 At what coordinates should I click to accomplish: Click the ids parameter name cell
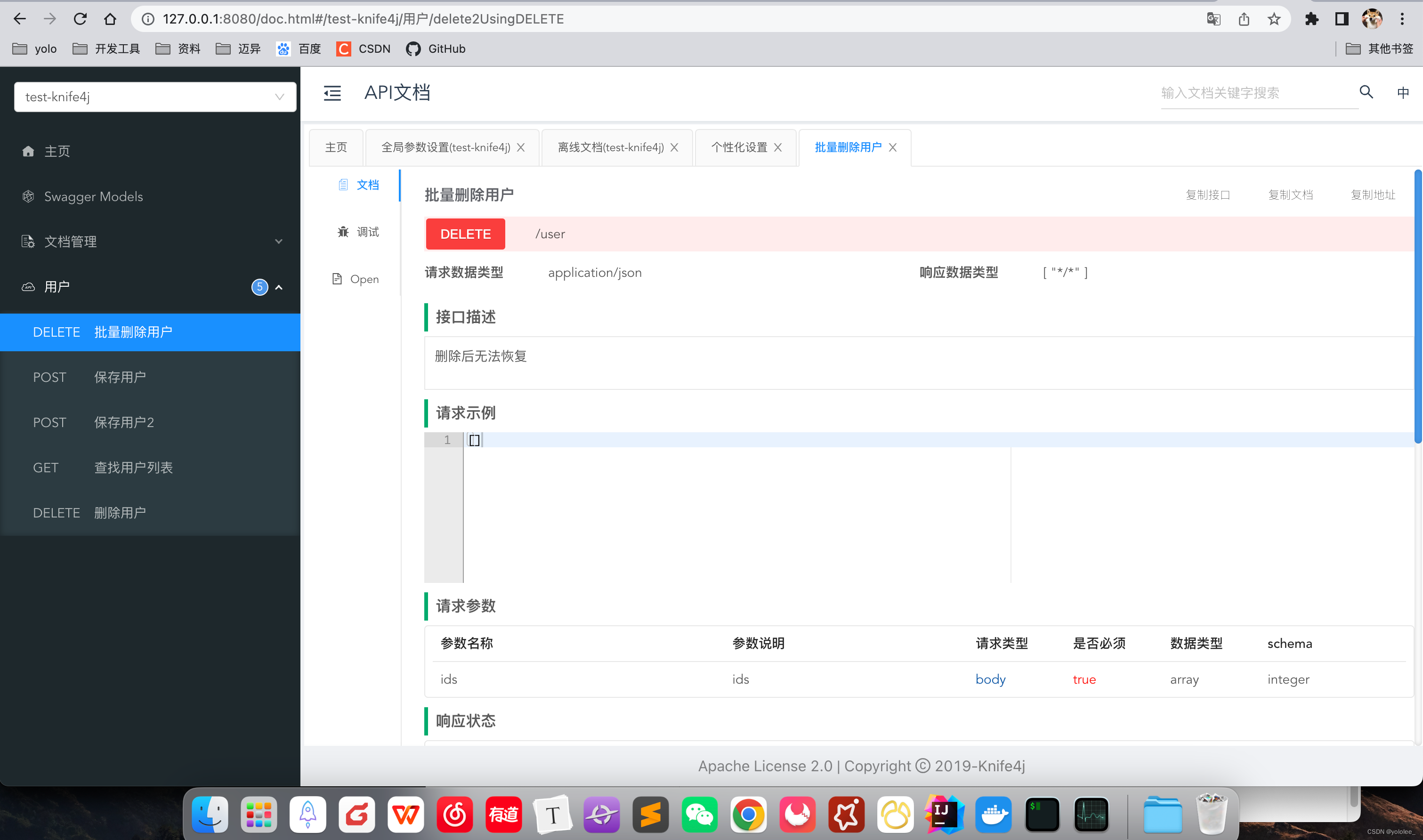tap(449, 679)
